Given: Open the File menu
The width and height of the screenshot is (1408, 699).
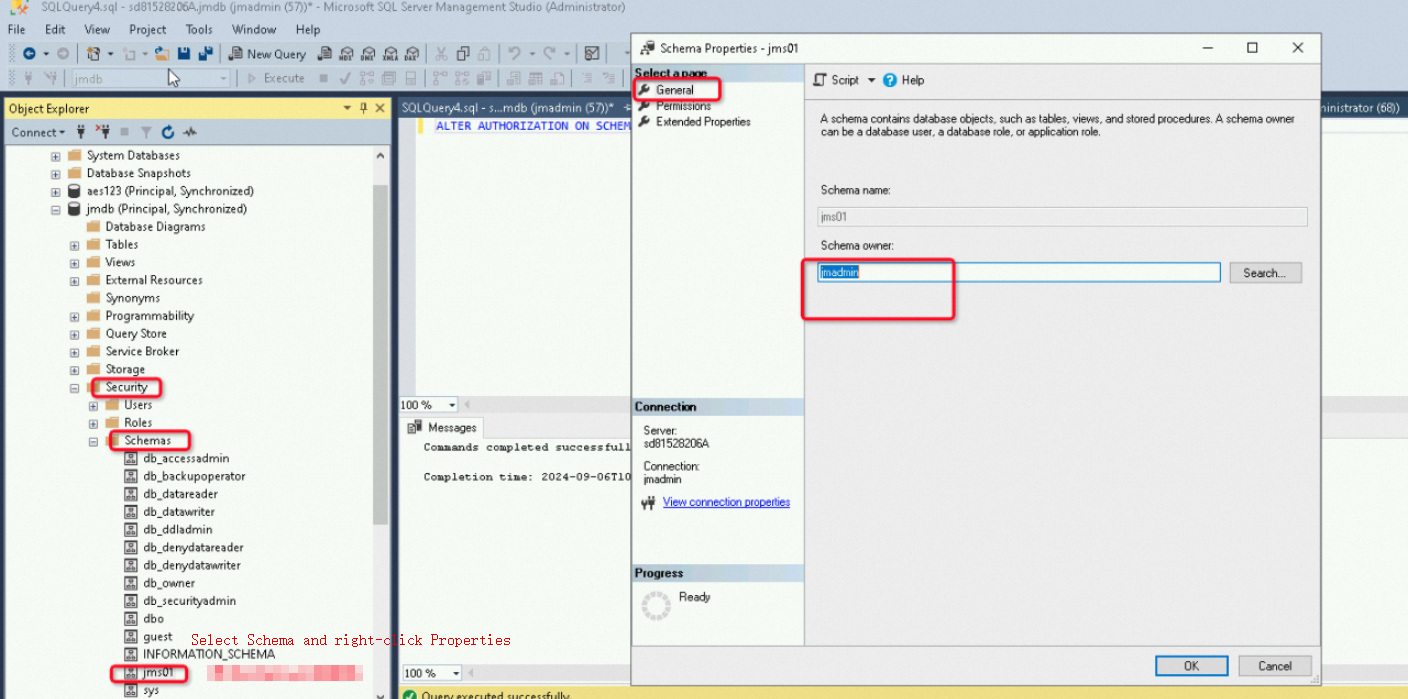Looking at the screenshot, I should [16, 29].
